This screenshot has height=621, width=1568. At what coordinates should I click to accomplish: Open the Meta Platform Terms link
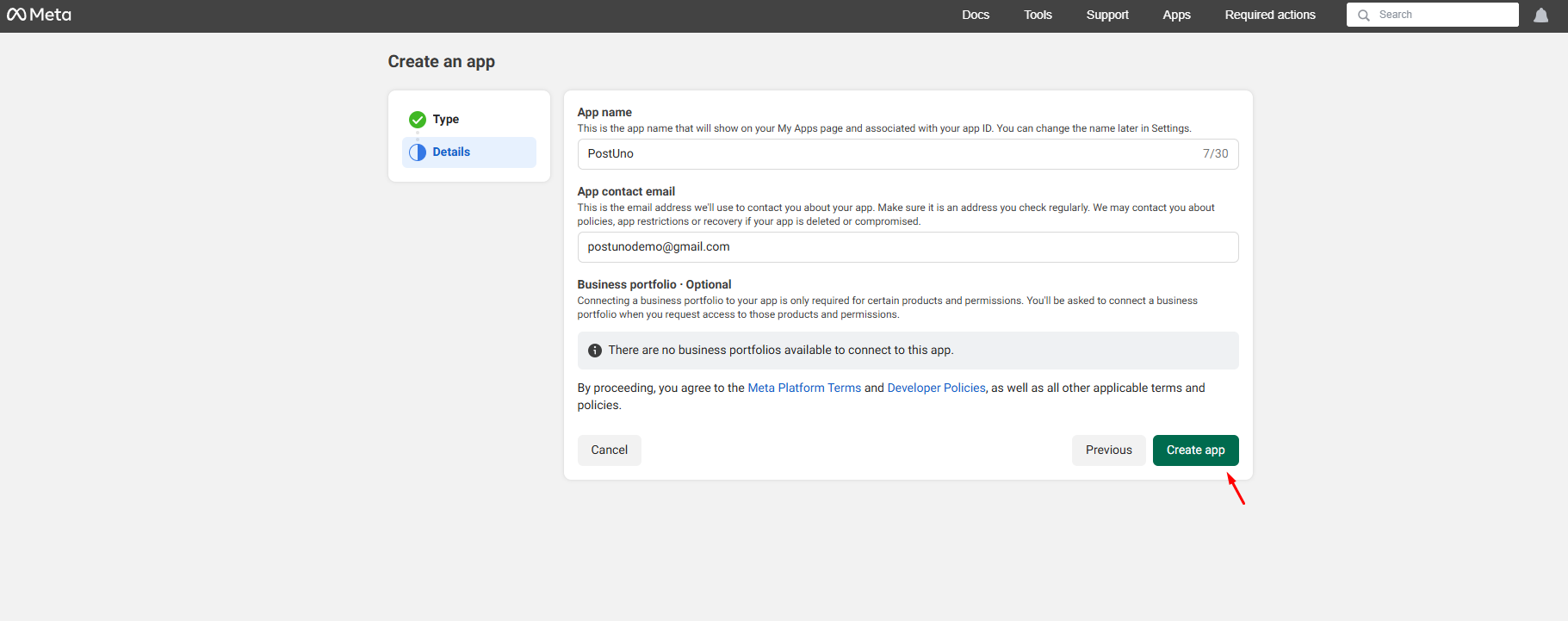click(x=803, y=388)
